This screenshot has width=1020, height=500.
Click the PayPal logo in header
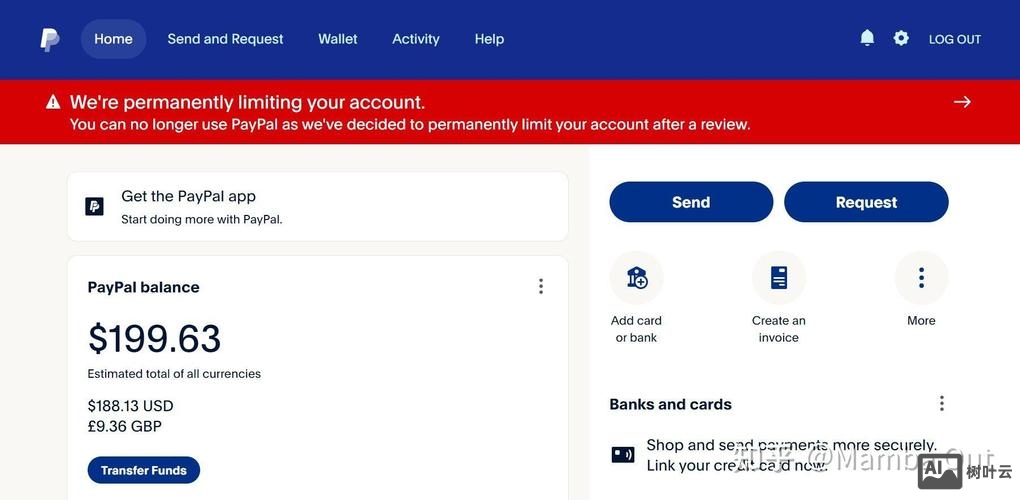tap(49, 39)
